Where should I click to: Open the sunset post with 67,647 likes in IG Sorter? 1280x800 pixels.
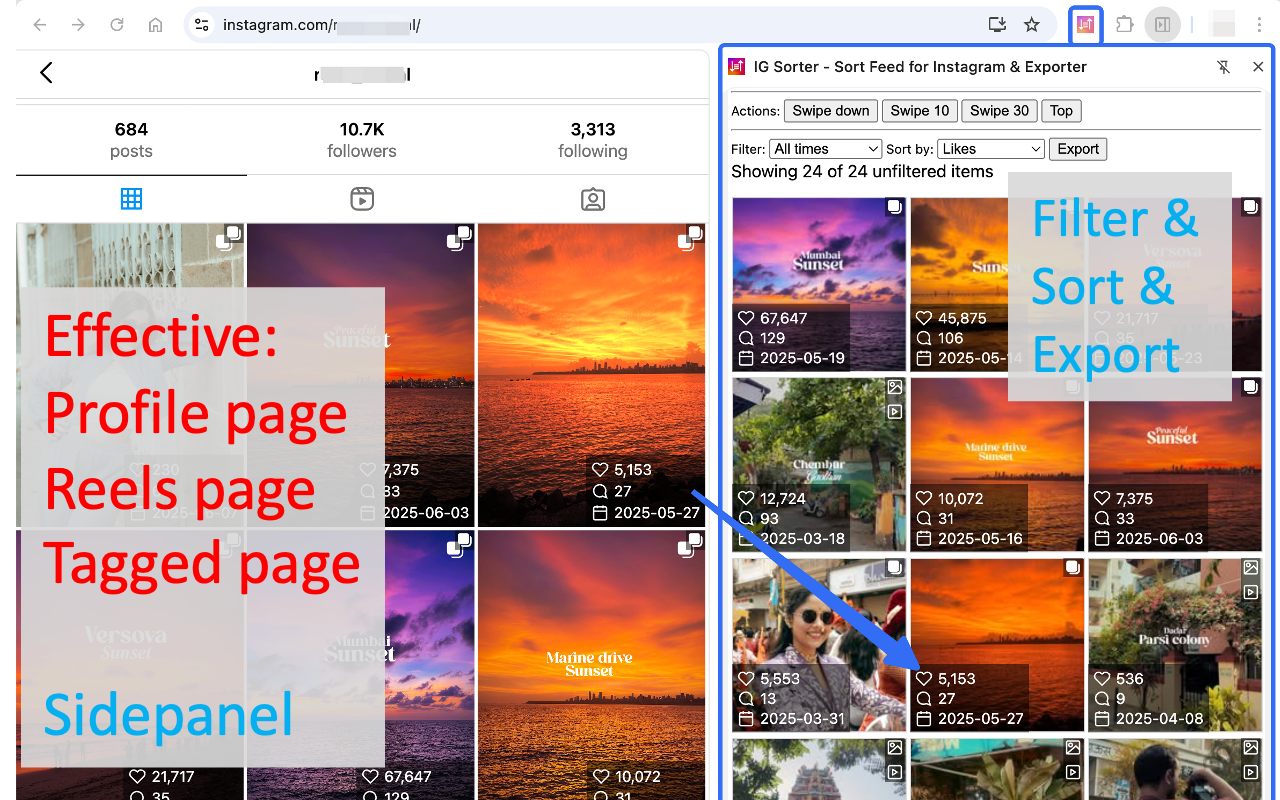[818, 265]
